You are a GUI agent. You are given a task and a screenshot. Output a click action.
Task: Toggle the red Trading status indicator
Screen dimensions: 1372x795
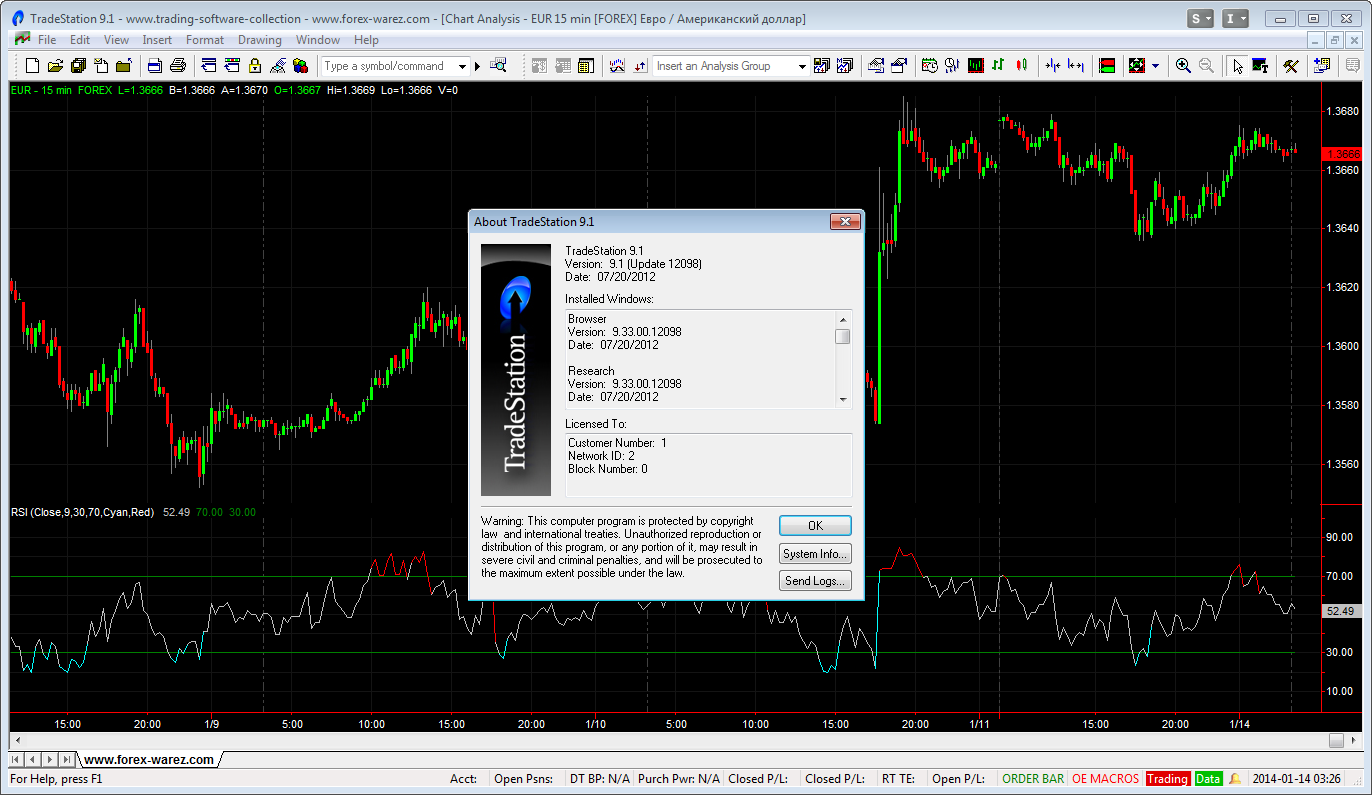pyautogui.click(x=1166, y=779)
